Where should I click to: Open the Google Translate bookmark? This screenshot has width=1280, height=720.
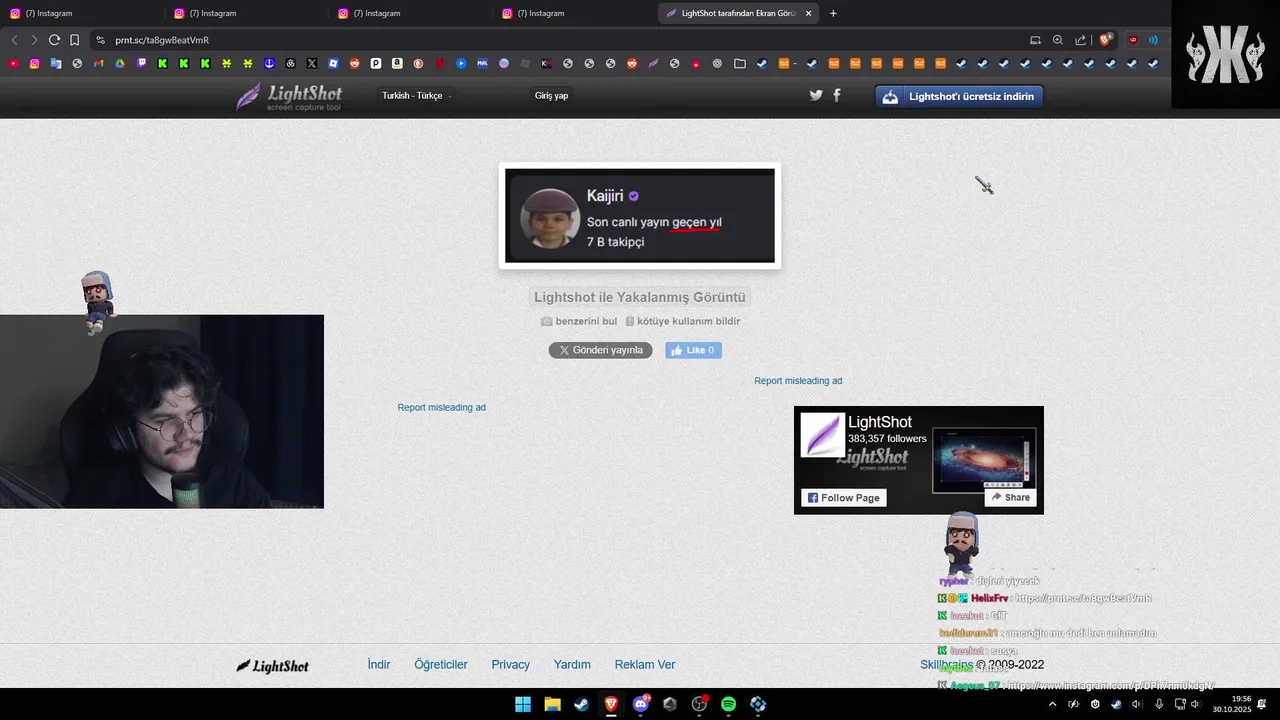(x=55, y=63)
